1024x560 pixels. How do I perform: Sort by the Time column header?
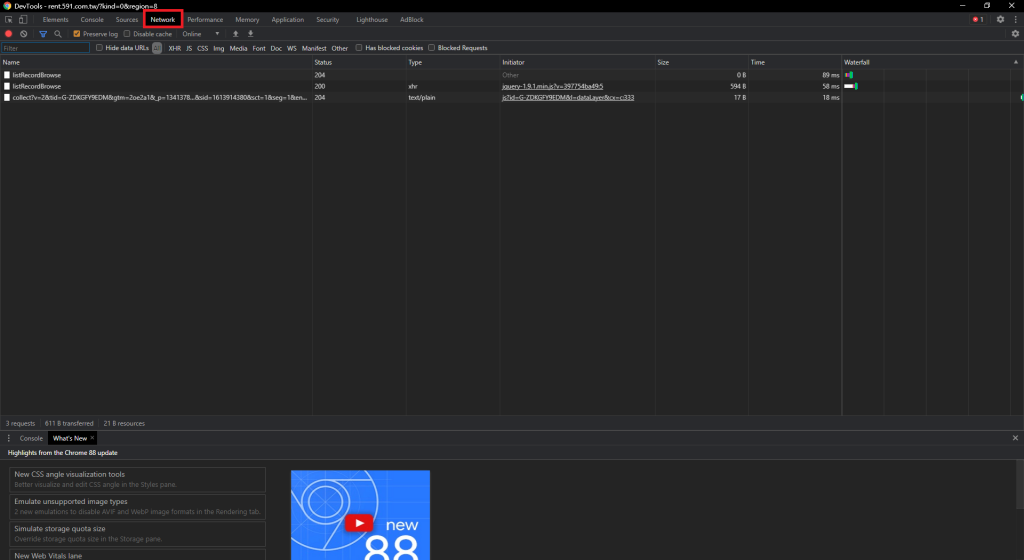click(795, 62)
